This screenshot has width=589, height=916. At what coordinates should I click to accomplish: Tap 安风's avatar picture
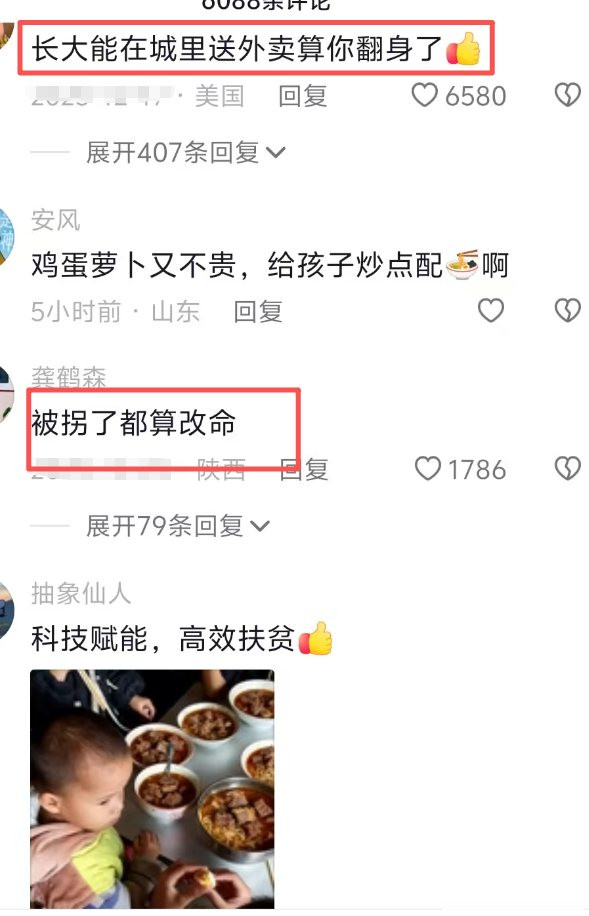click(x=6, y=237)
